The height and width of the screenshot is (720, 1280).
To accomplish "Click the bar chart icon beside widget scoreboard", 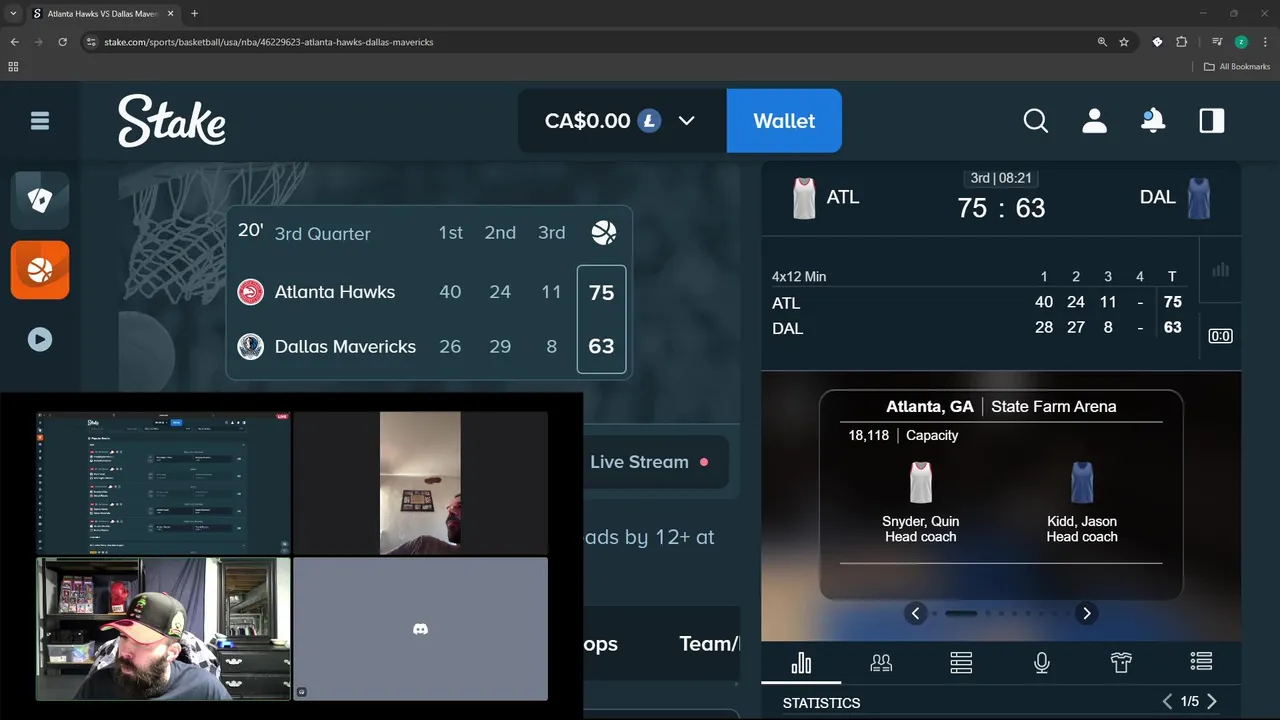I will pos(1220,270).
